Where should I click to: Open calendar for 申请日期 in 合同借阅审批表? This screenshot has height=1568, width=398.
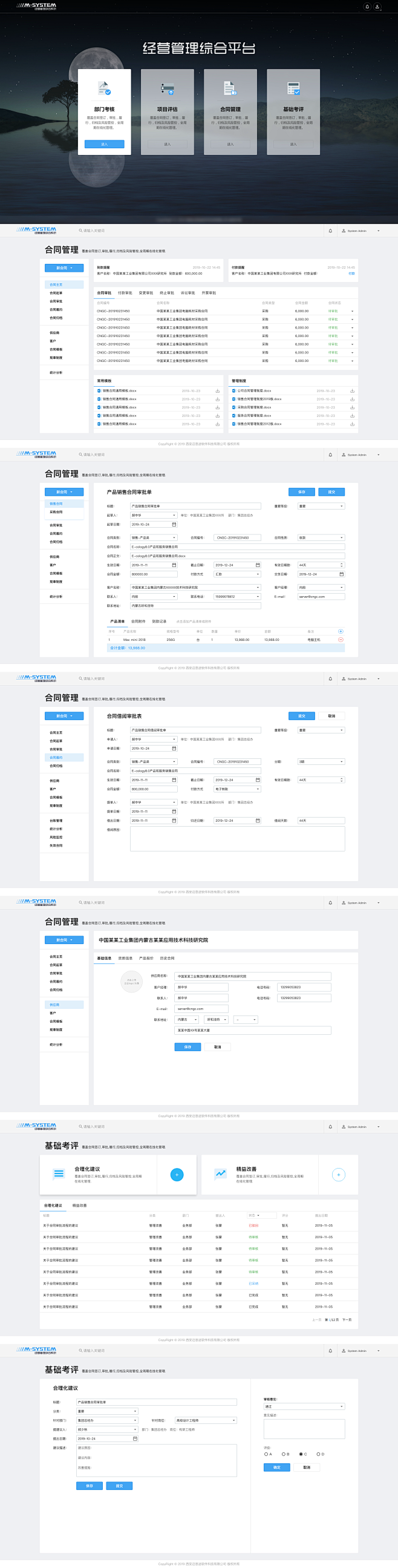tap(174, 748)
